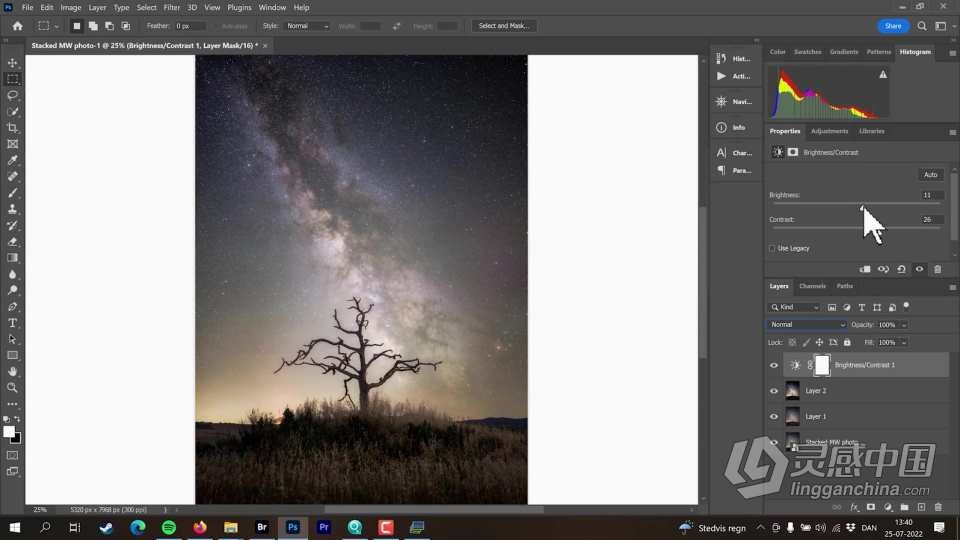Open the History panel icon

[721, 58]
